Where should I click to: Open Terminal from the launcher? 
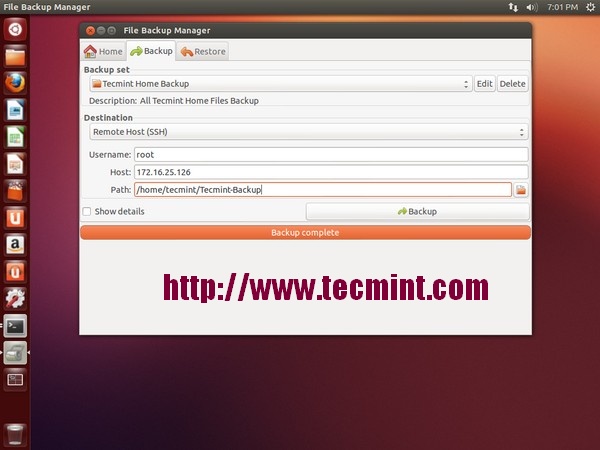[15, 326]
